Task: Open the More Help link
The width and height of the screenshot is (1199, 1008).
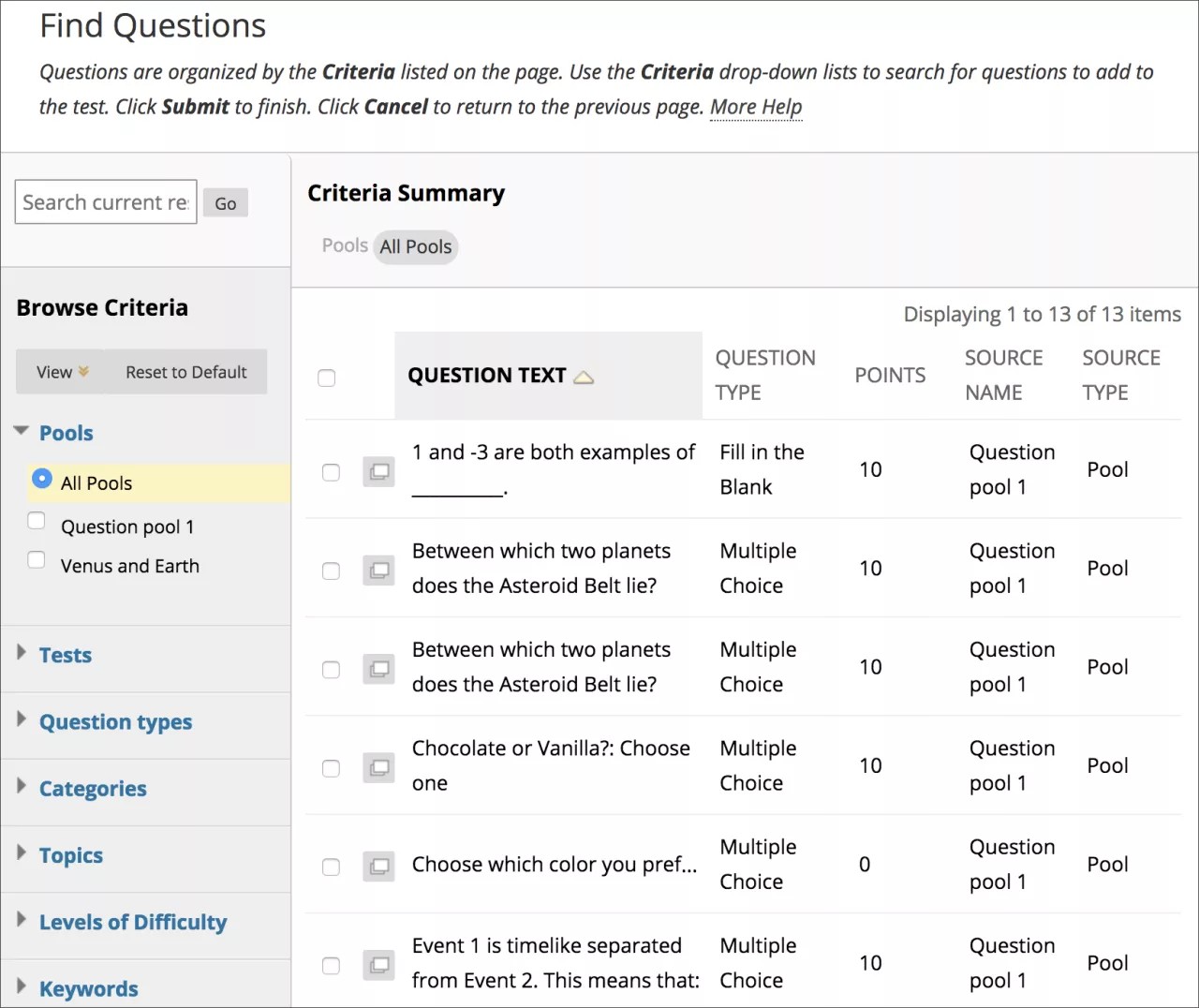Action: [755, 106]
